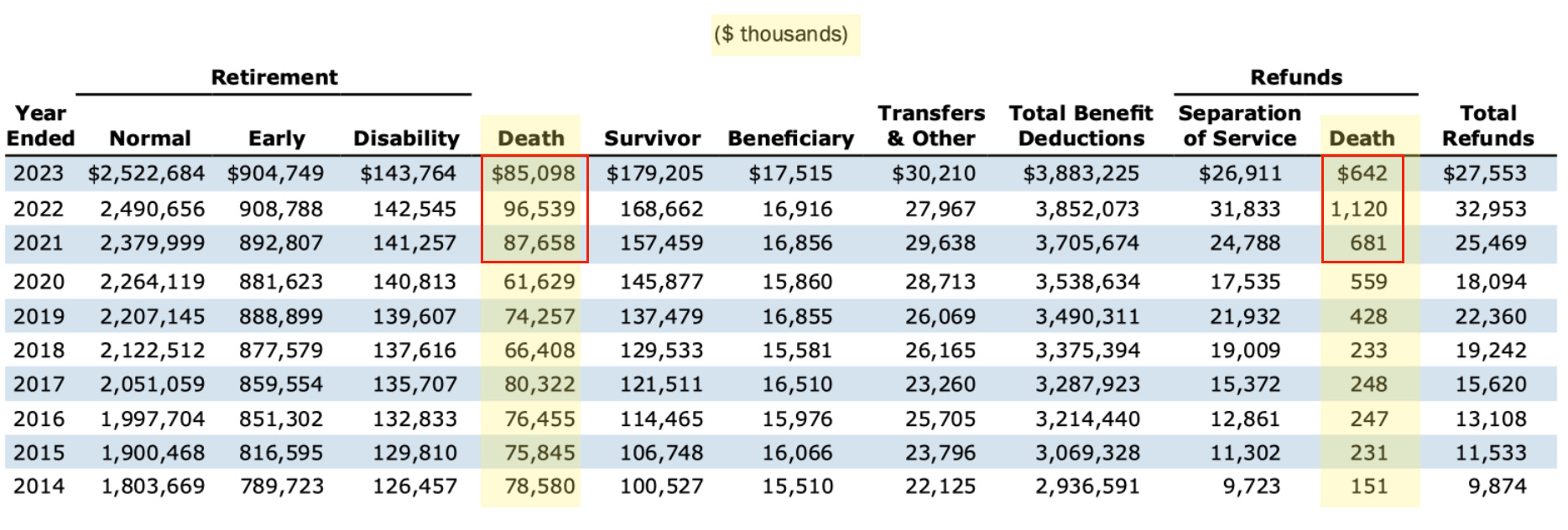Click the 2022 year cell
Image resolution: width=1568 pixels, height=530 pixels.
[x=39, y=209]
